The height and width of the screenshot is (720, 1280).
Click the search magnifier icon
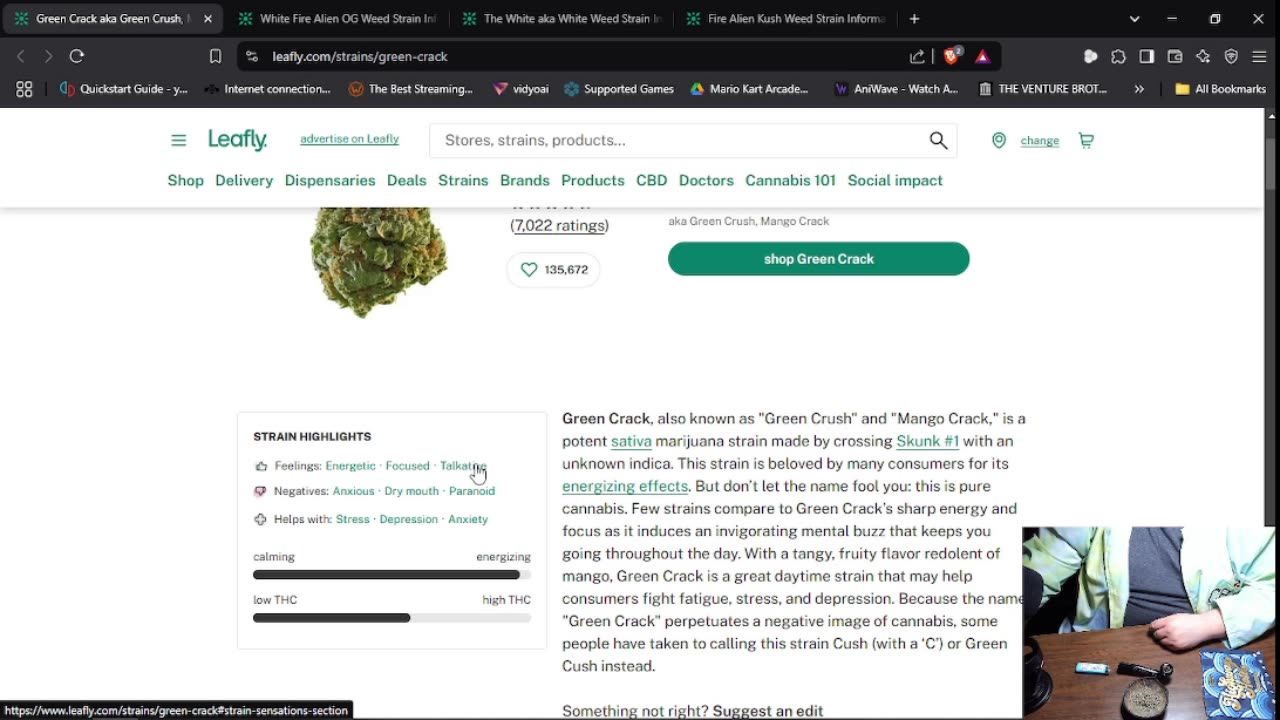pos(938,140)
